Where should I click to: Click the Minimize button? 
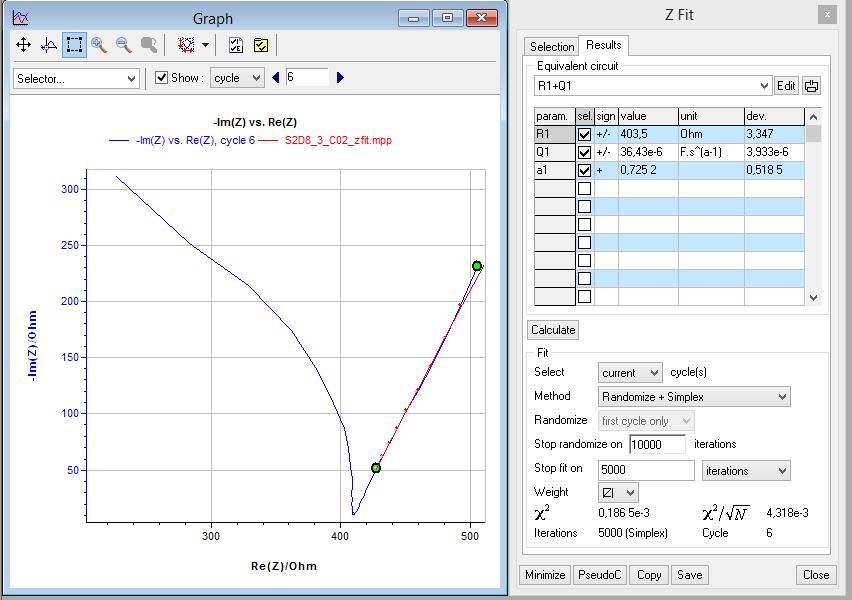click(x=545, y=575)
